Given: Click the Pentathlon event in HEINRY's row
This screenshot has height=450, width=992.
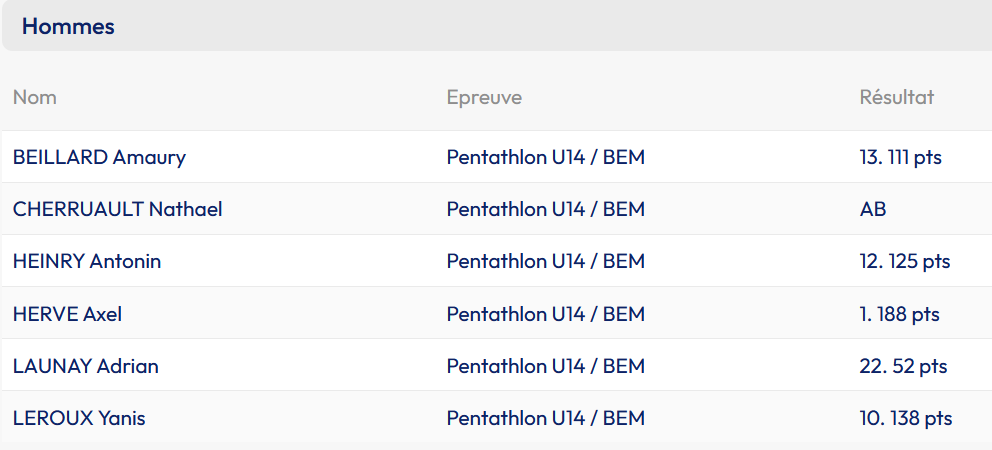Looking at the screenshot, I should pyautogui.click(x=545, y=261).
